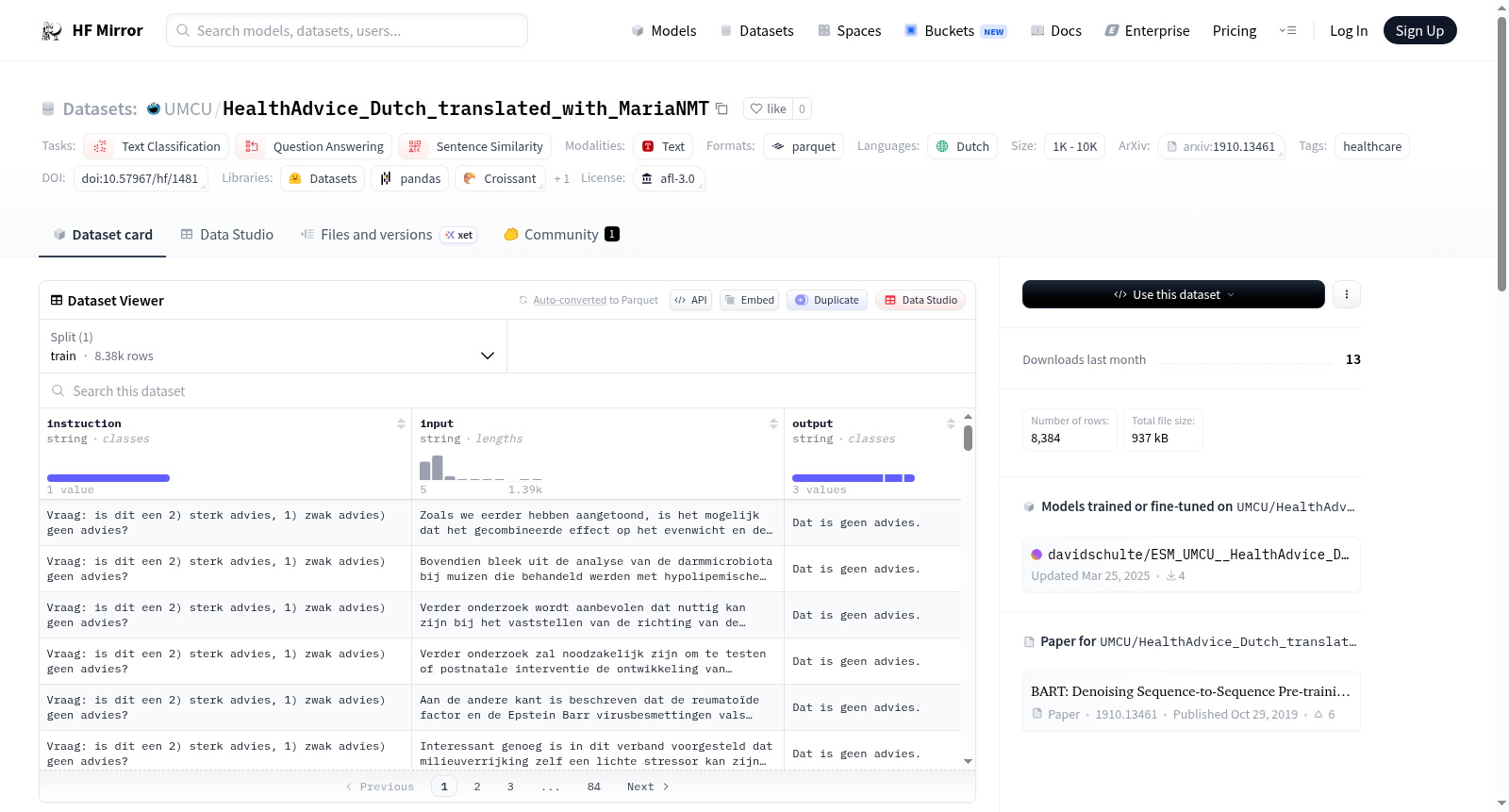The width and height of the screenshot is (1509, 812).
Task: Open Models in the top navigation
Action: coord(664,31)
